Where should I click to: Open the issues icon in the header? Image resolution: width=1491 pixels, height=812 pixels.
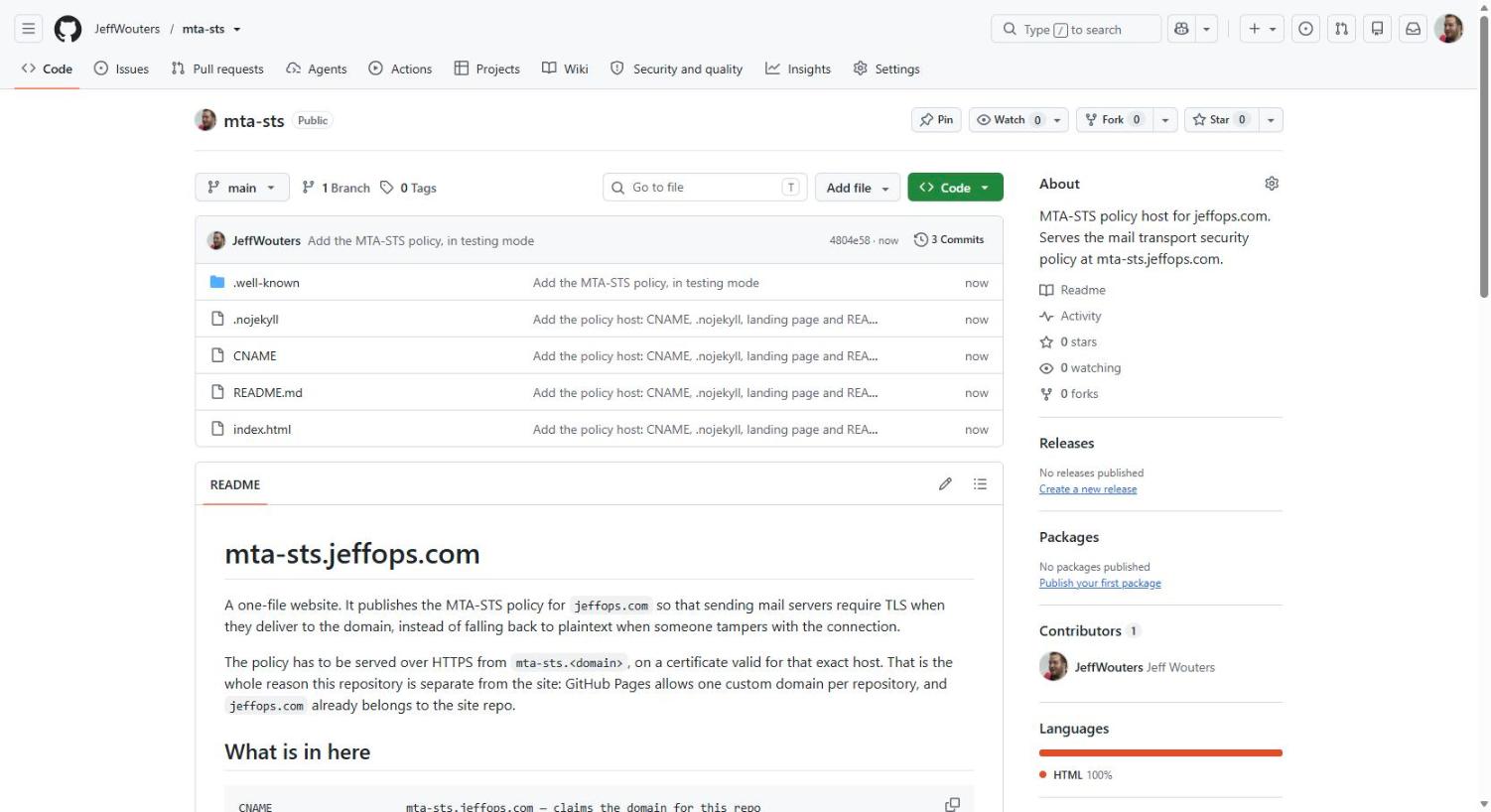point(1306,29)
